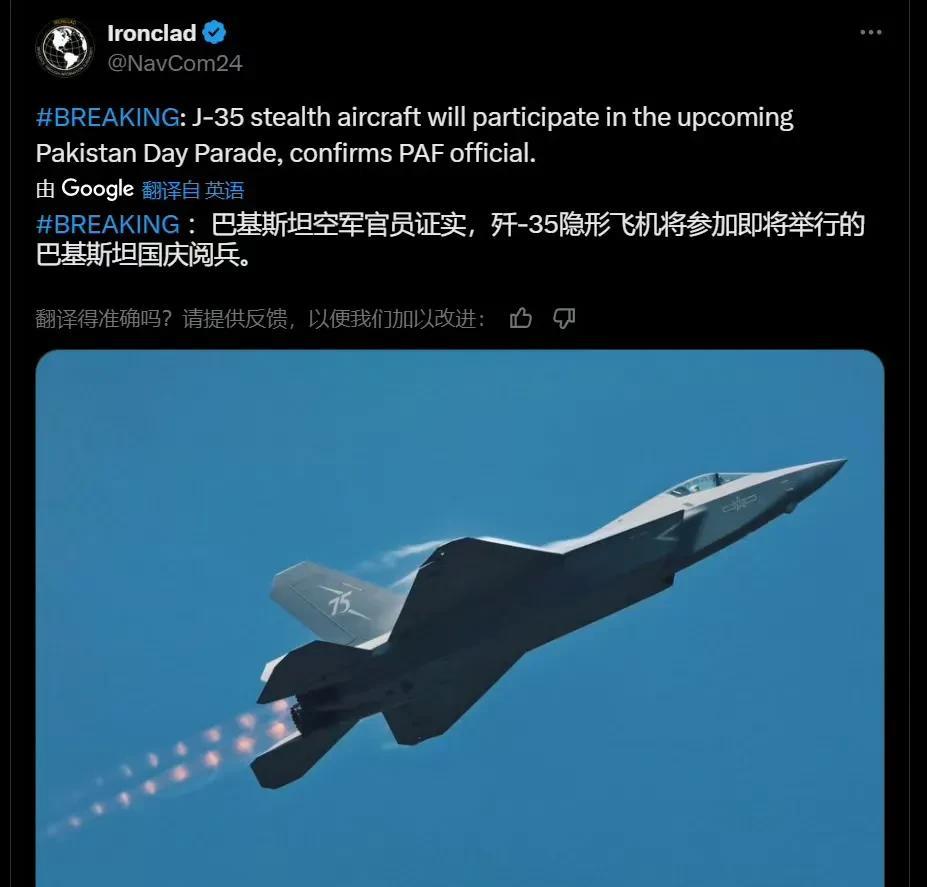Click 英语 source language label

(225, 190)
